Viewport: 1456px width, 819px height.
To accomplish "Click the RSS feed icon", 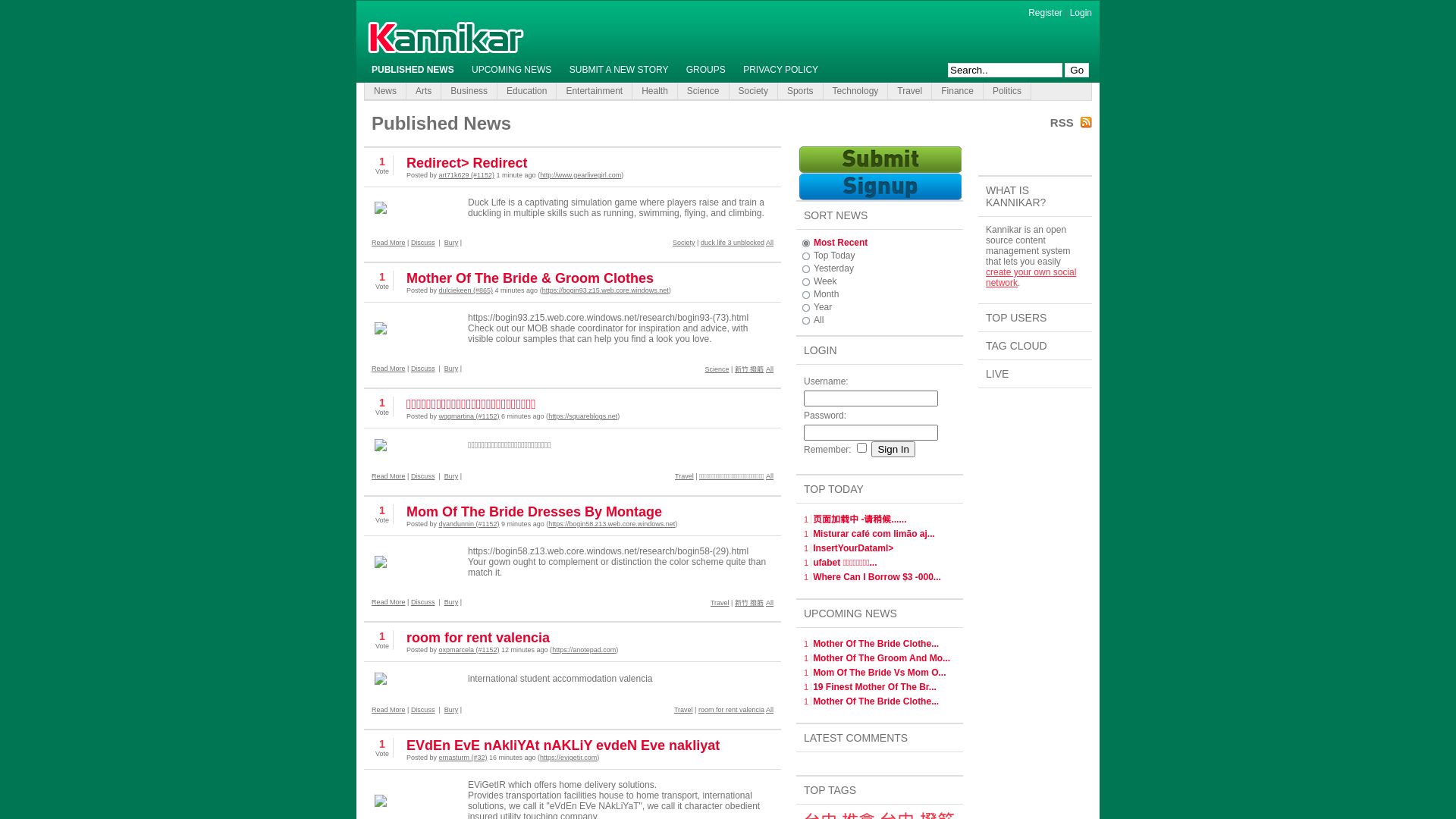I will 1086,122.
